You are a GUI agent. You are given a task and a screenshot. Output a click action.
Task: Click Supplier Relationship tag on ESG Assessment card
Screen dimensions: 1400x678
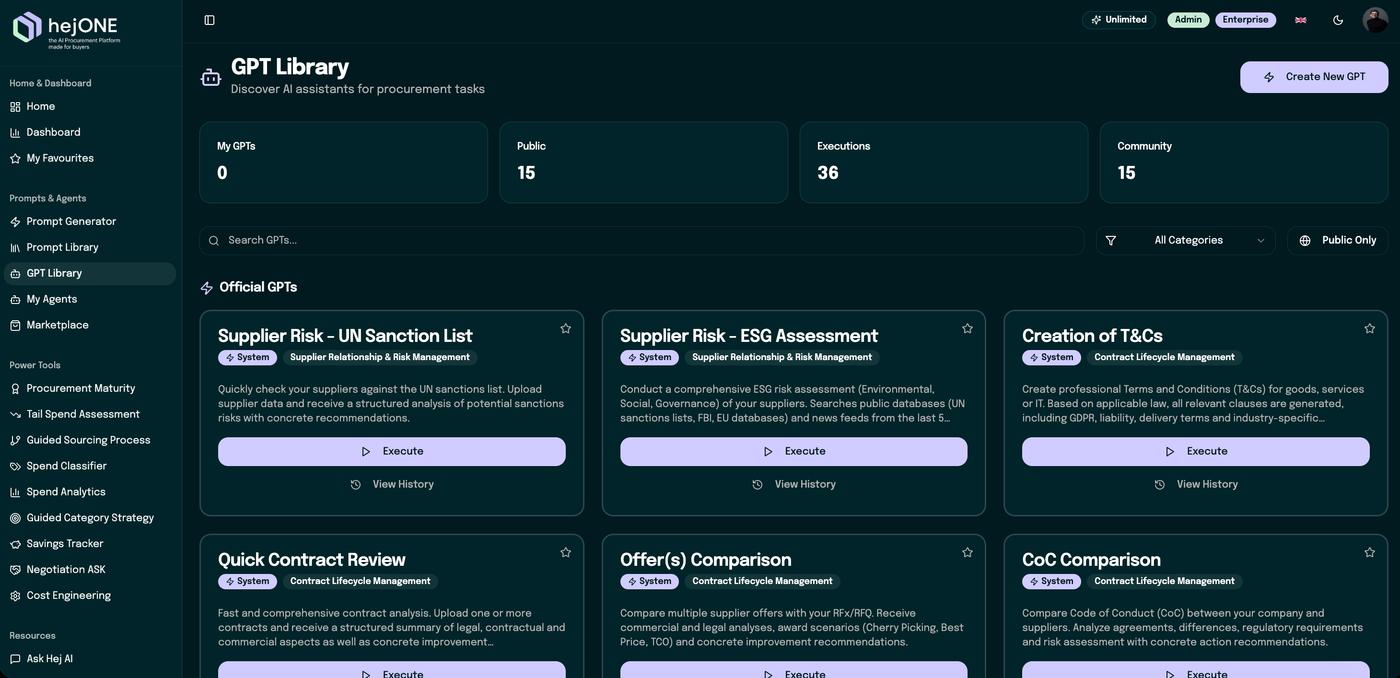(782, 358)
